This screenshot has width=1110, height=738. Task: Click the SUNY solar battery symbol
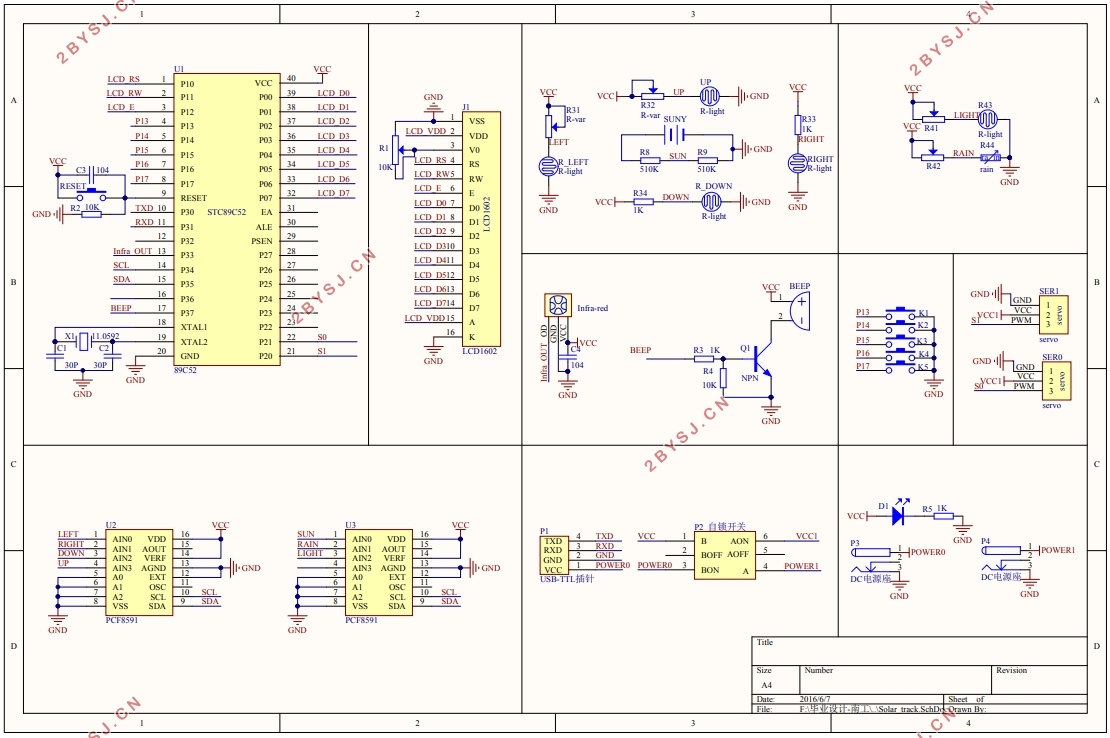tap(676, 135)
